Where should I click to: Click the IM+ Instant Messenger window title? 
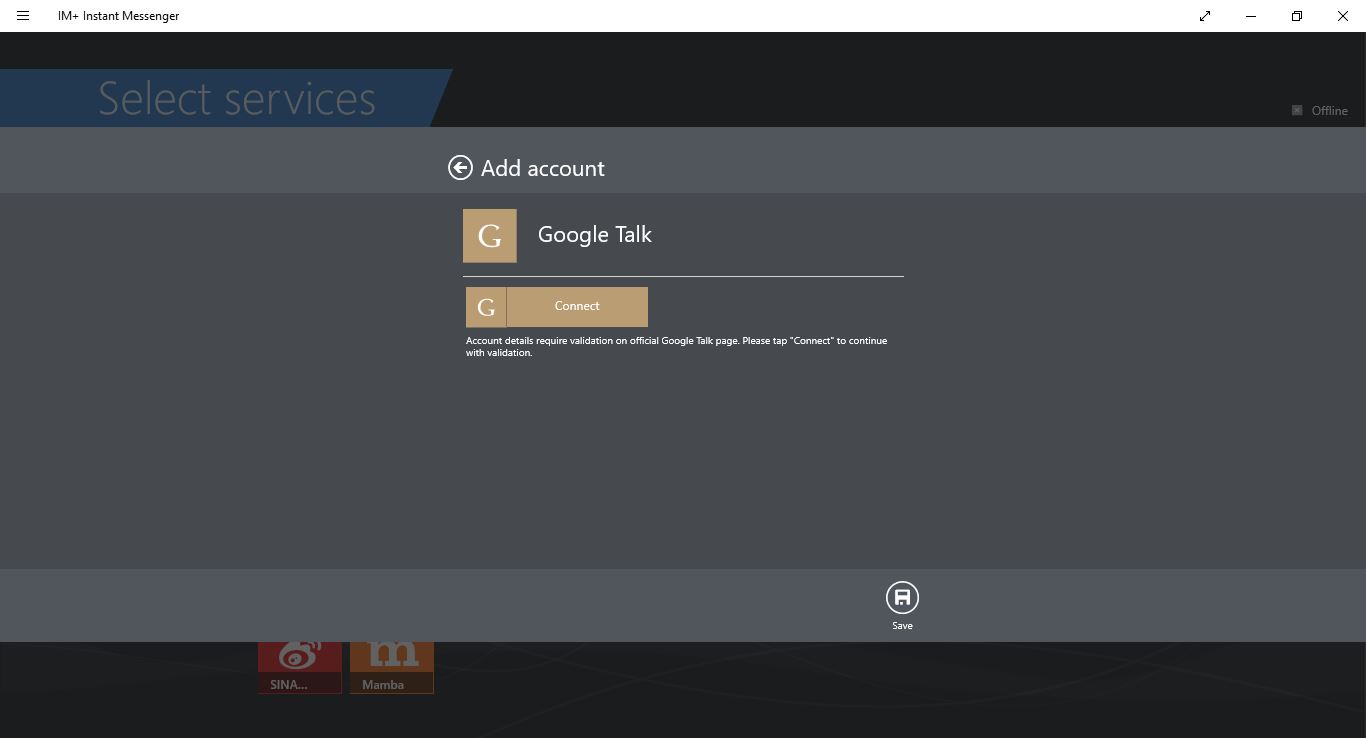click(119, 16)
